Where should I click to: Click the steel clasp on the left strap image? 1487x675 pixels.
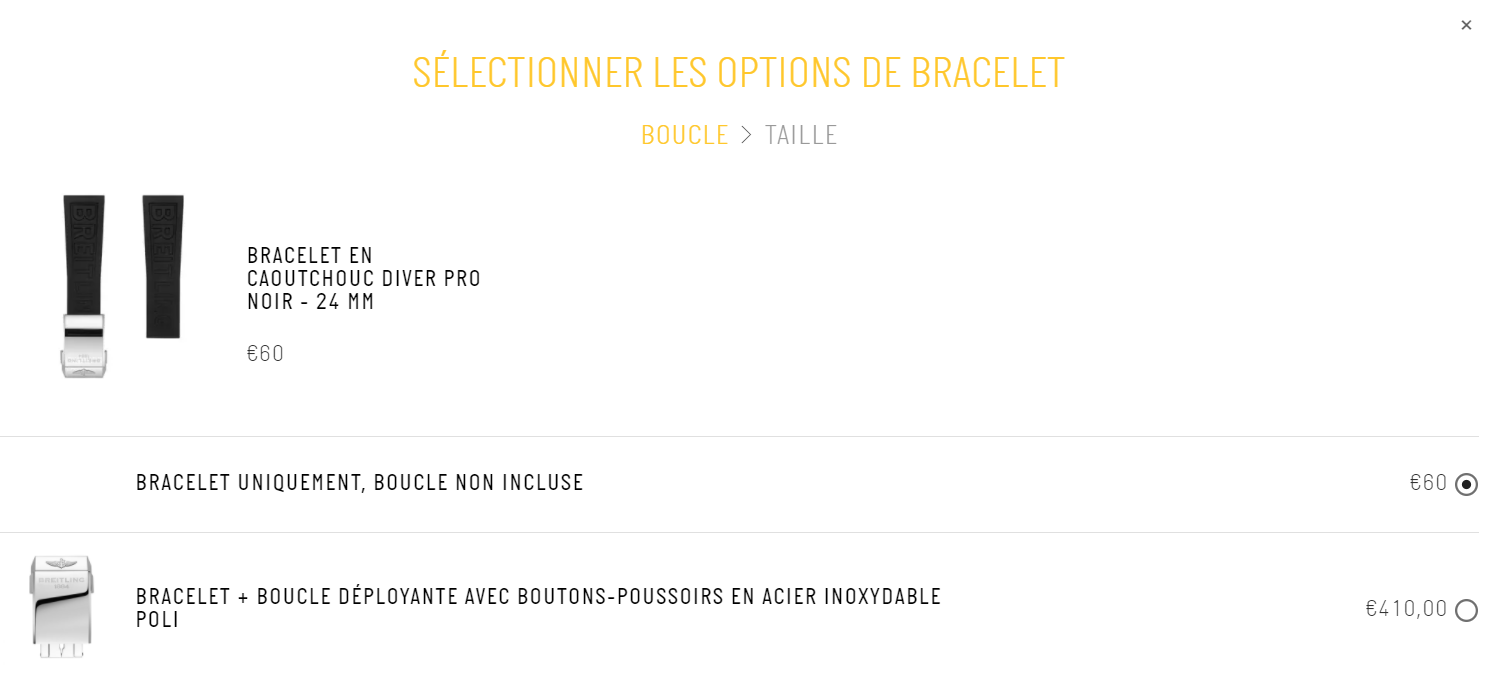pos(84,346)
